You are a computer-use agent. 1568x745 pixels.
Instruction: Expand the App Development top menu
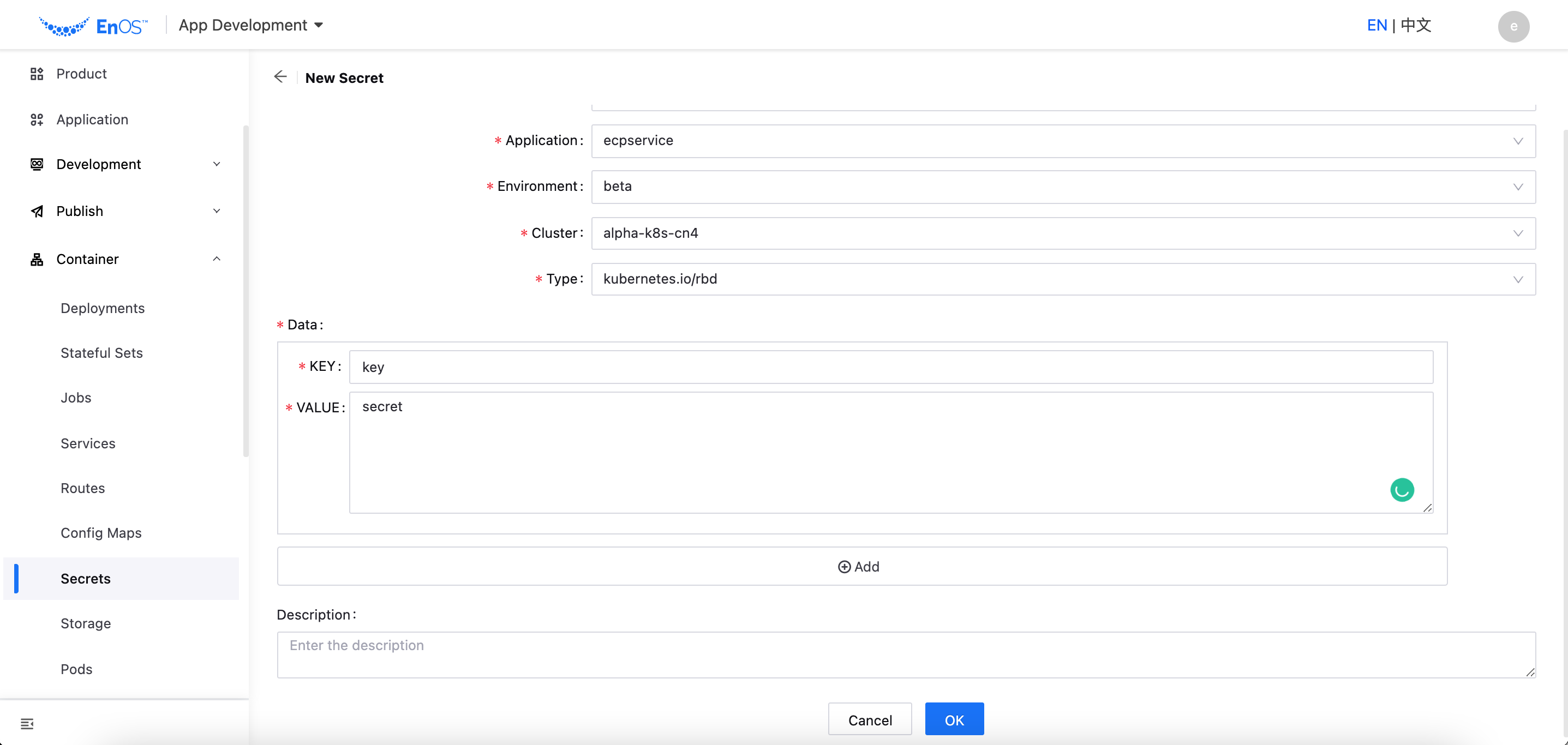pos(251,26)
